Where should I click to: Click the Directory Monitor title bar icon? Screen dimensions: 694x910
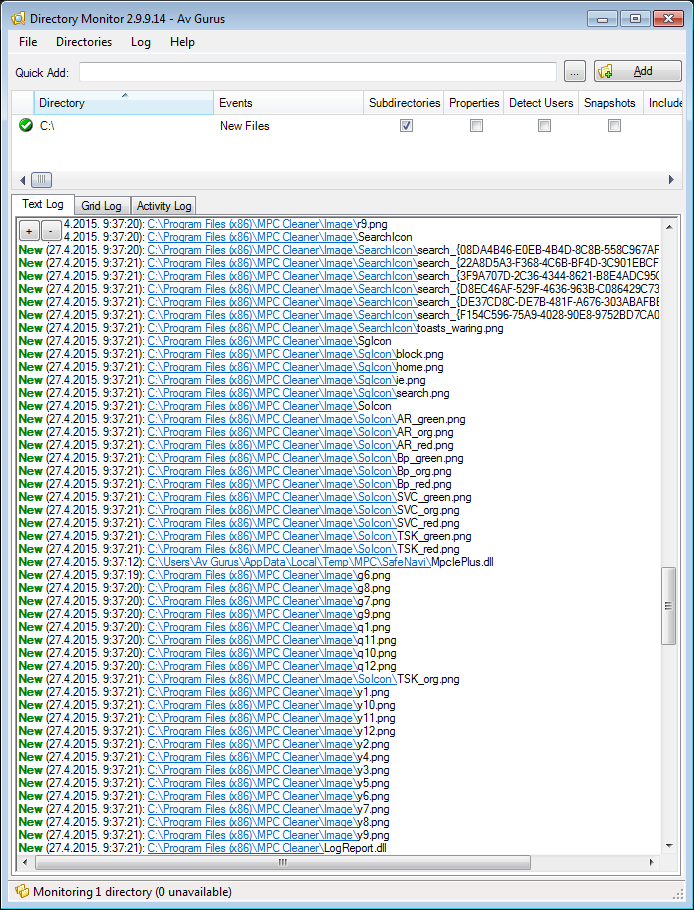(x=18, y=19)
